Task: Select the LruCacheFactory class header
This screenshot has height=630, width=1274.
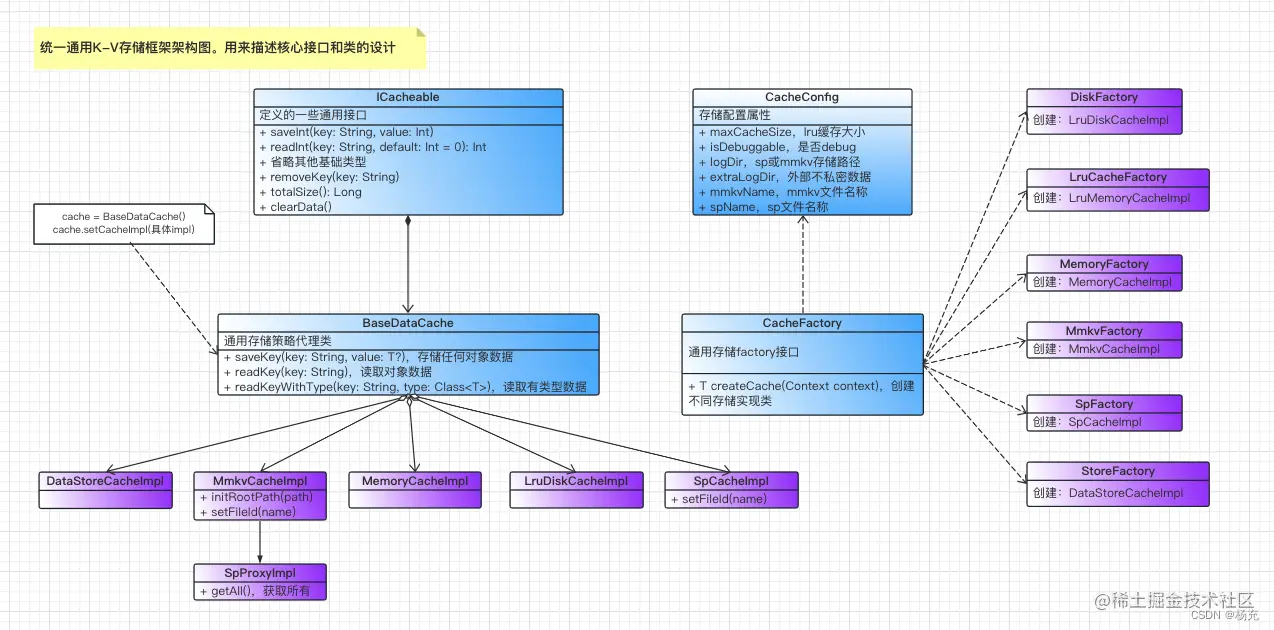Action: pos(1118,177)
